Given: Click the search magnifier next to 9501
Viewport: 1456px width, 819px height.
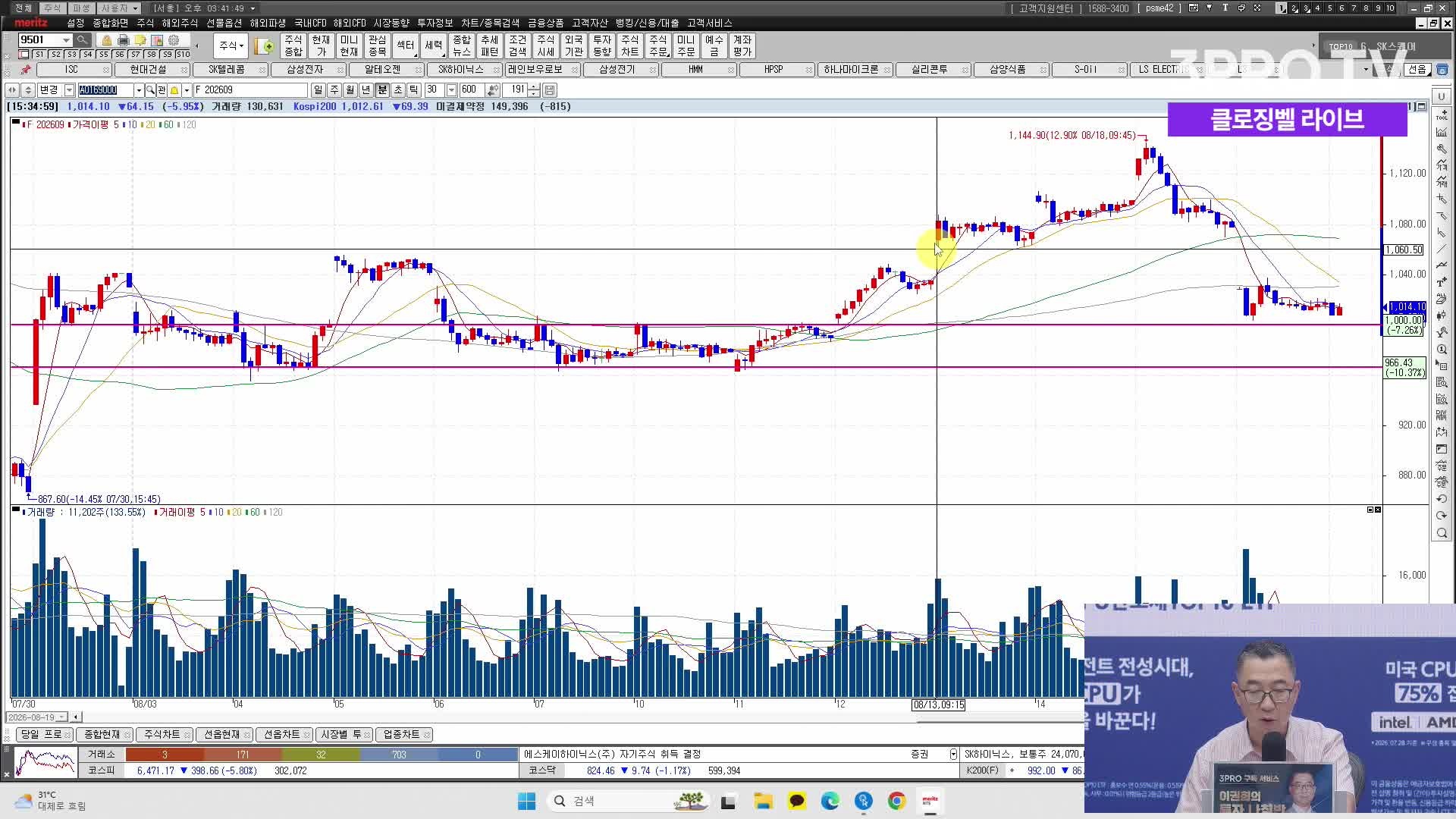Looking at the screenshot, I should (82, 40).
